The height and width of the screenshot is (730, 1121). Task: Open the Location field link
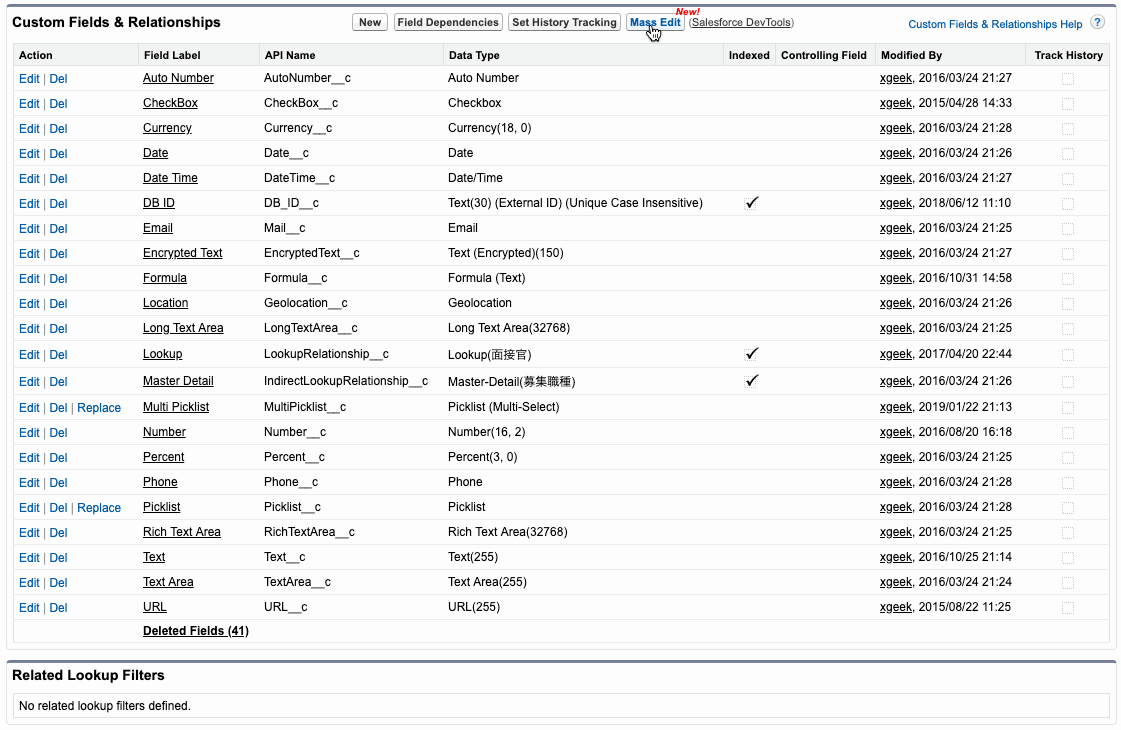click(165, 303)
